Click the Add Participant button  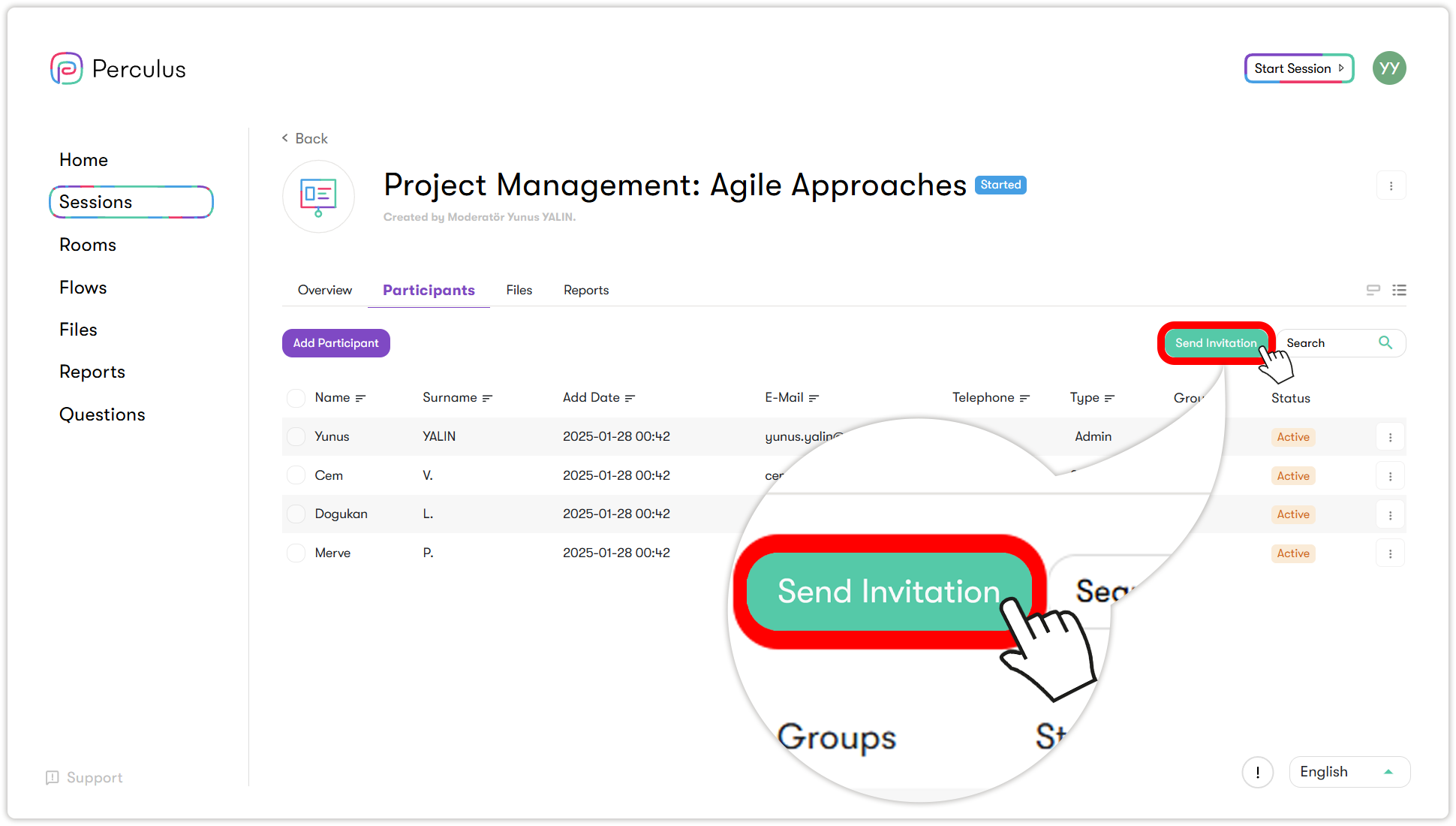(335, 343)
